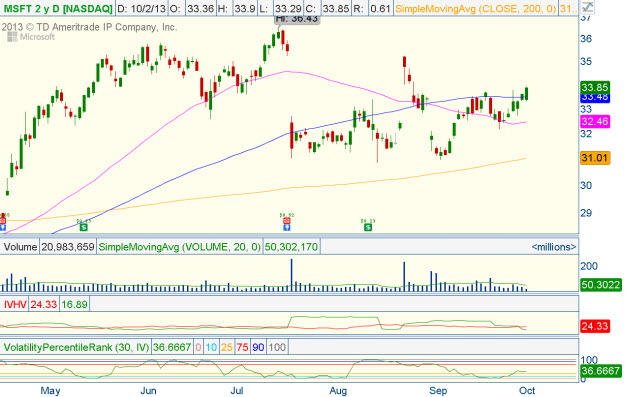The image size is (625, 397).
Task: Click the blue icon at chart's bottom-left edge
Action: [3, 228]
